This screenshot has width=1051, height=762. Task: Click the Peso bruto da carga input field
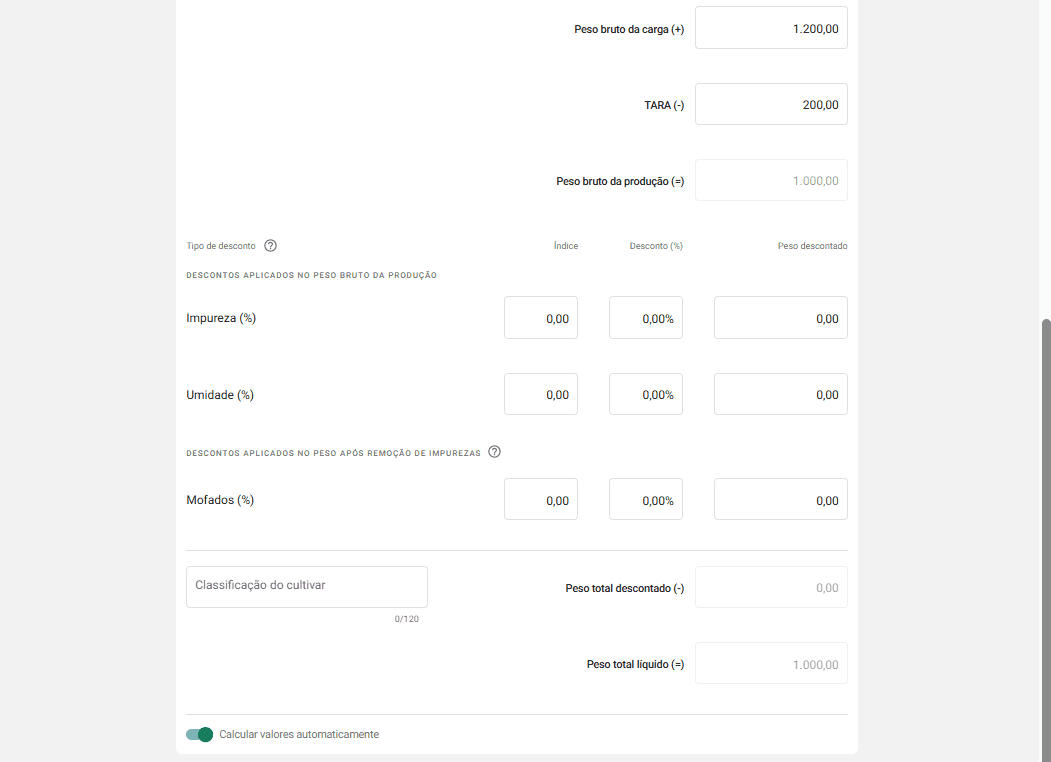[770, 28]
